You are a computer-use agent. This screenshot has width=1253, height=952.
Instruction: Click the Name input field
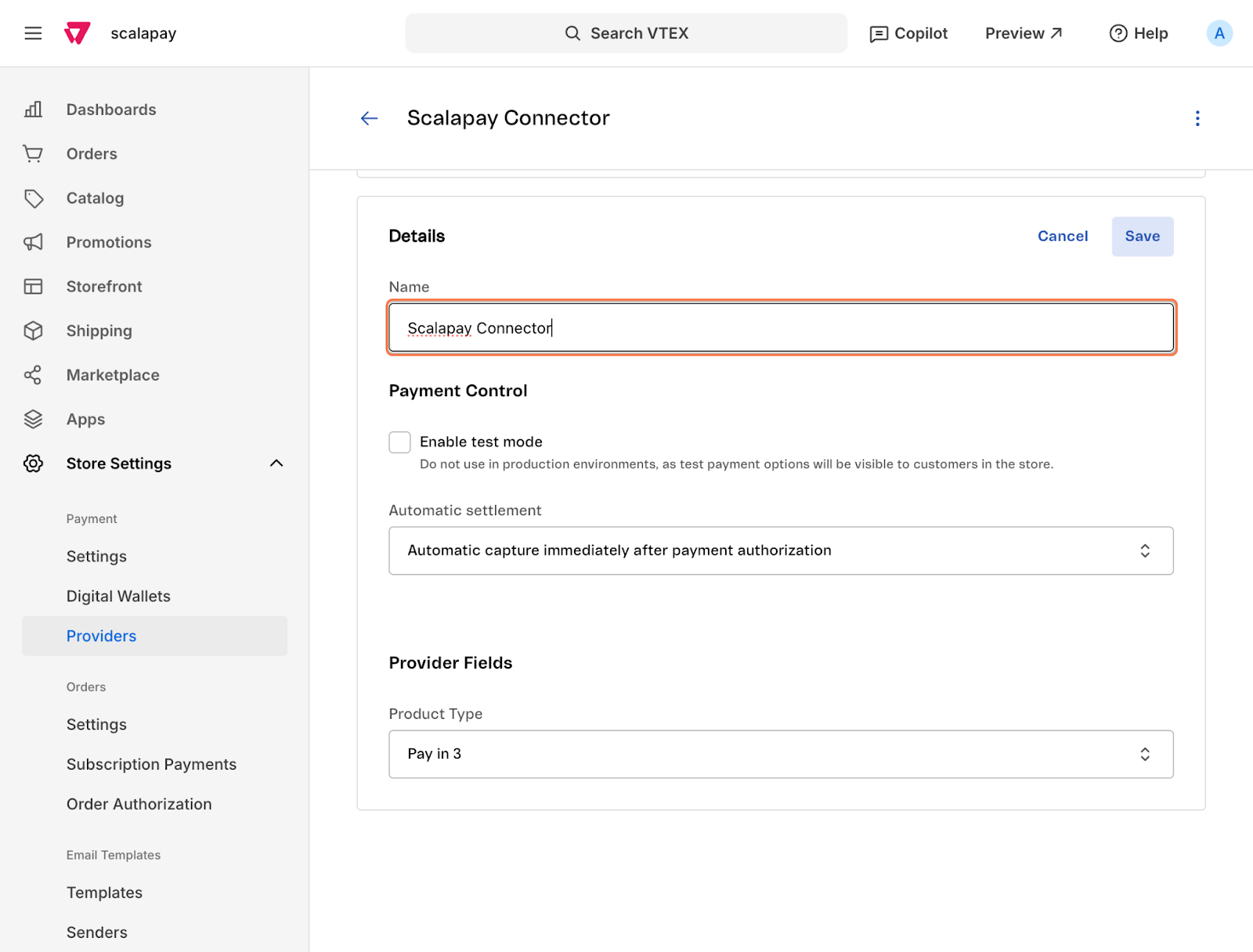pyautogui.click(x=781, y=328)
